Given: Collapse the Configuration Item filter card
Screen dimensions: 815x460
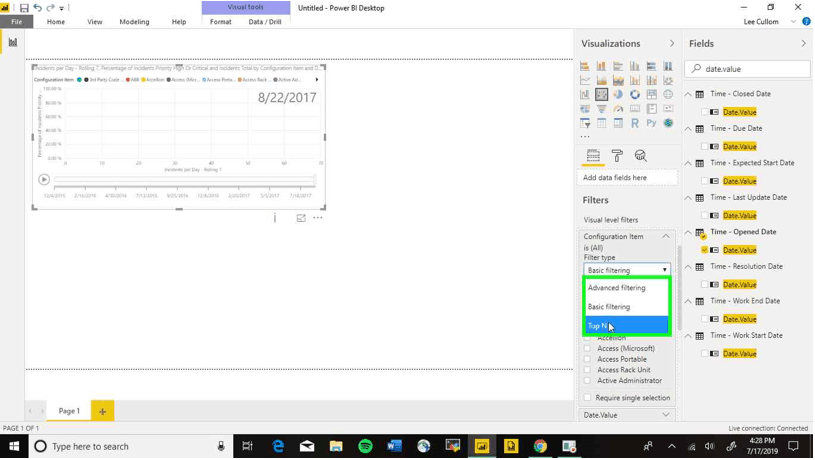Looking at the screenshot, I should click(x=666, y=236).
